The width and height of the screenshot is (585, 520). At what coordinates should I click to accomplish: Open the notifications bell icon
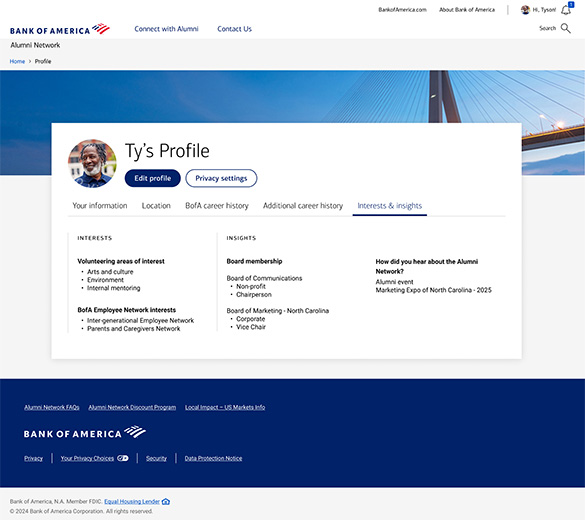566,10
